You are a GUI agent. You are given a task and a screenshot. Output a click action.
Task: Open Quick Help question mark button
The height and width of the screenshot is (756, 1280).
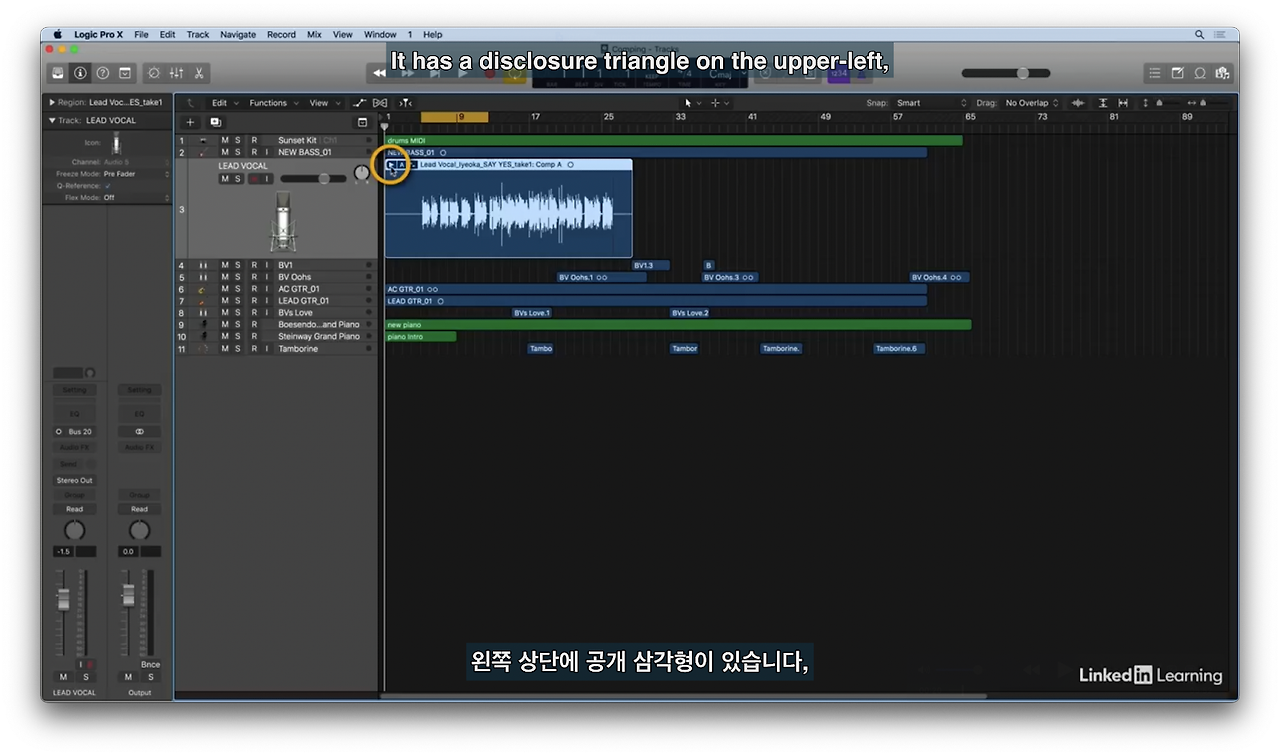(103, 73)
